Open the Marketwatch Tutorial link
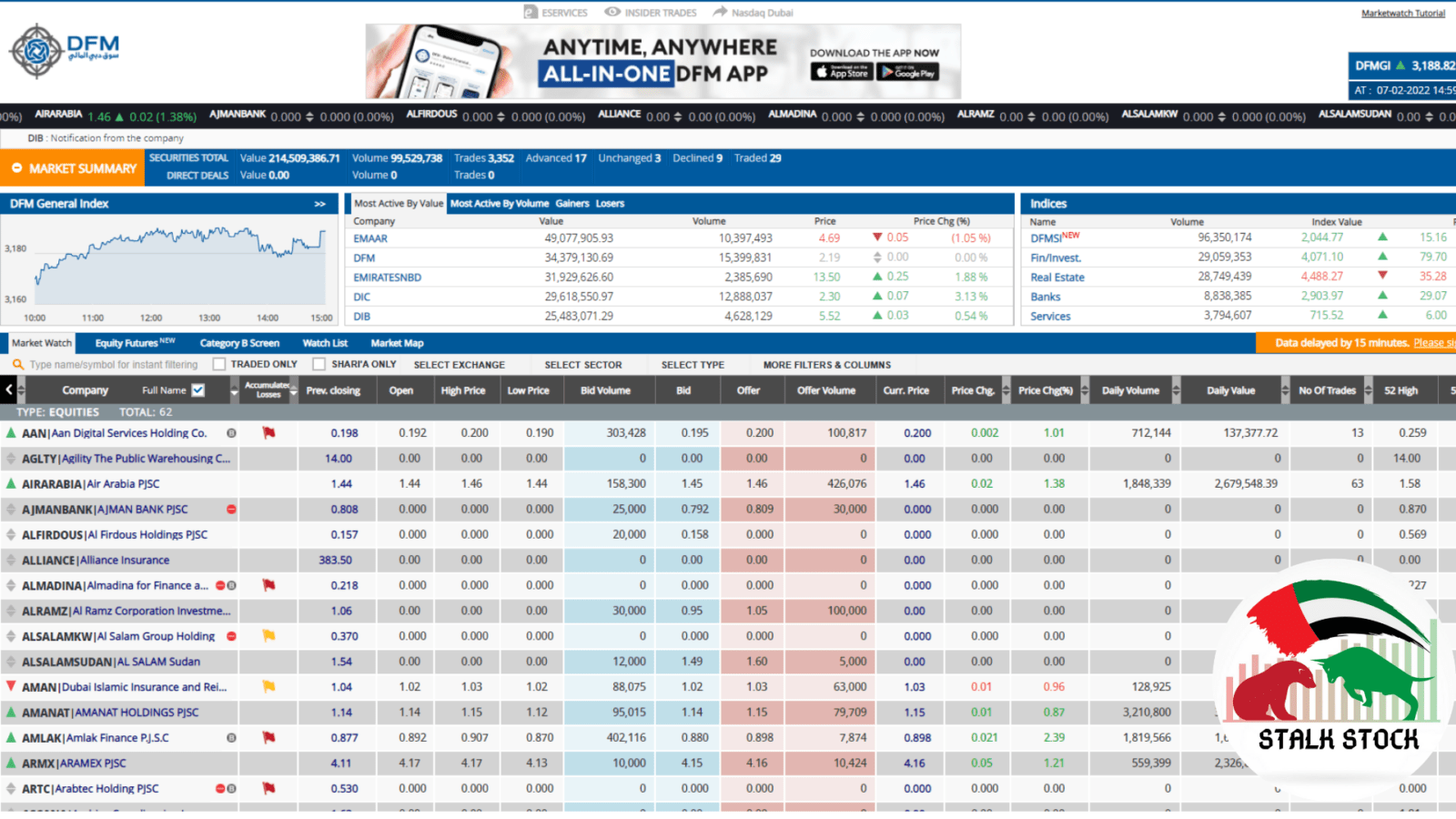 click(x=1402, y=14)
